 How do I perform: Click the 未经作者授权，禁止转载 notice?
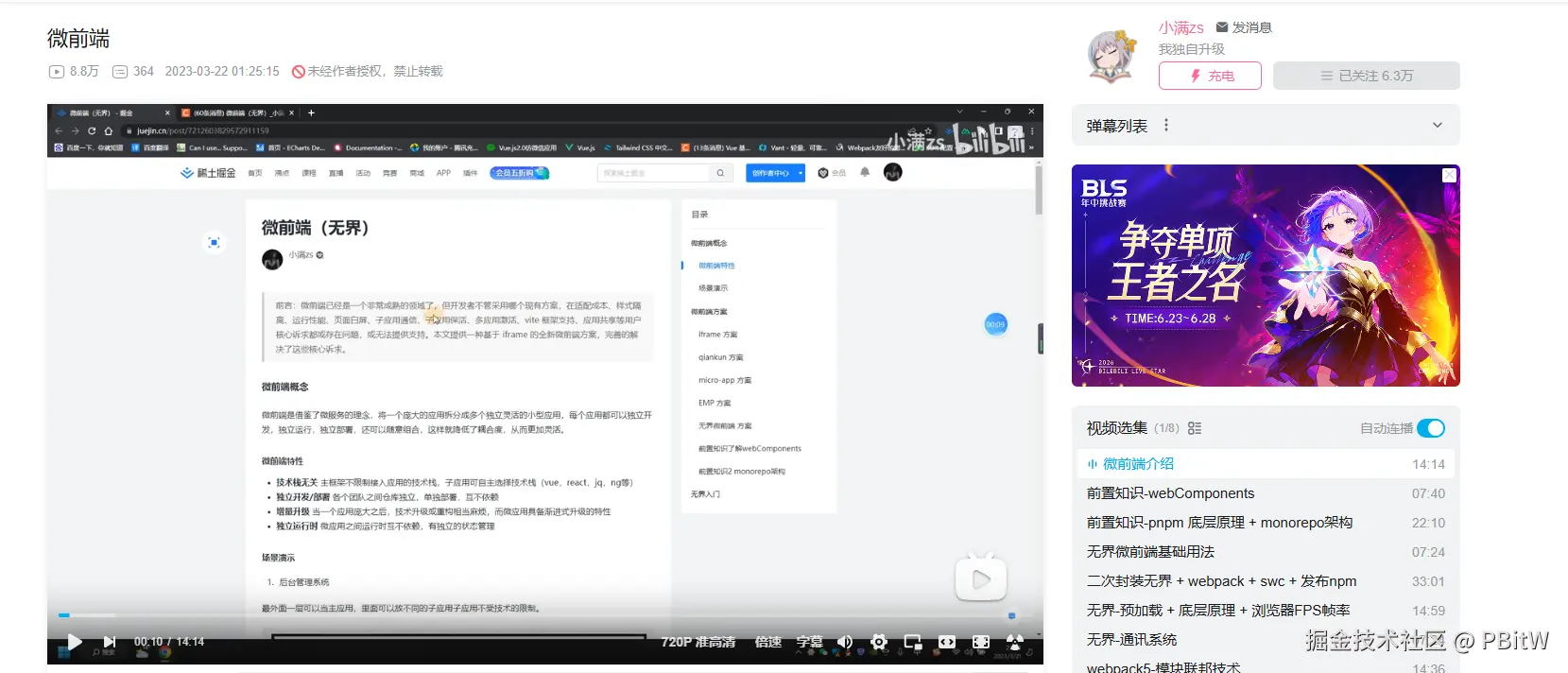click(375, 71)
